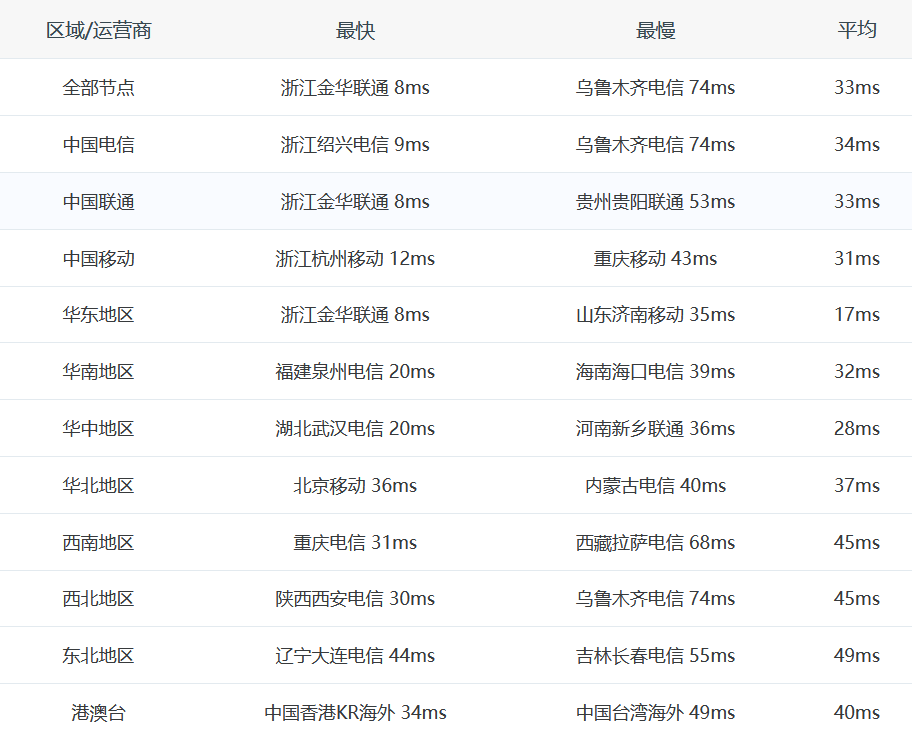
Task: Click the 区域/运营商 column header
Action: pos(99,30)
